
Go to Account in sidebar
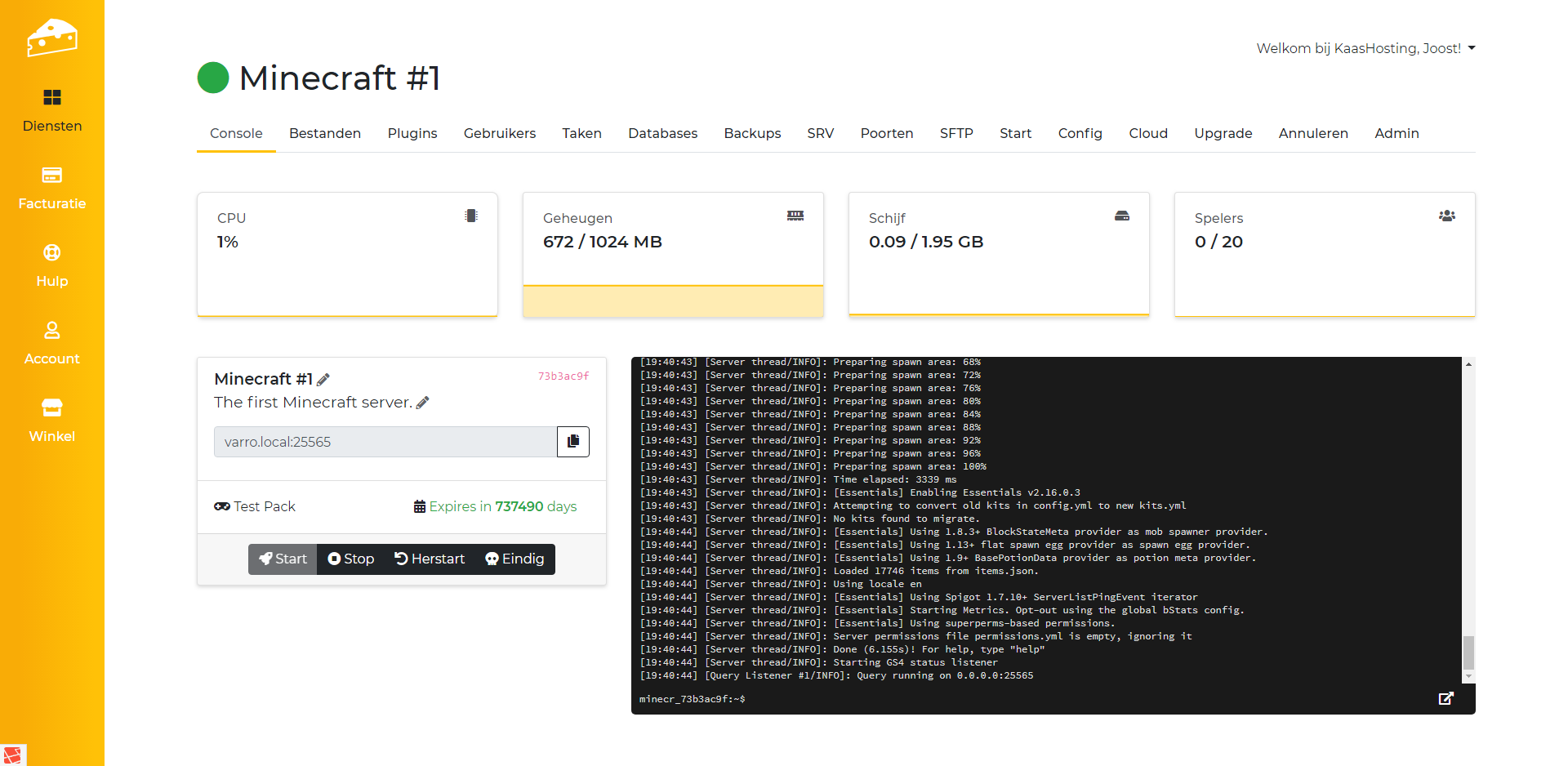point(52,343)
